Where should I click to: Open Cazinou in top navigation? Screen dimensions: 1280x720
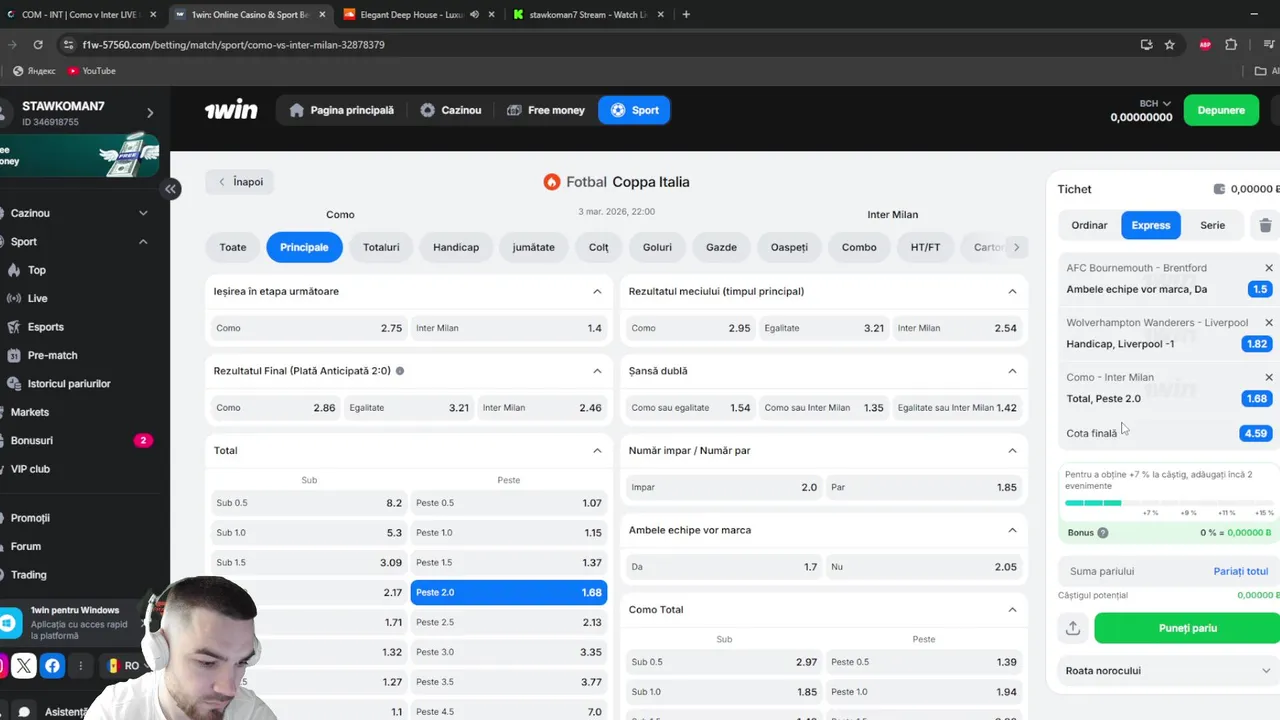[x=451, y=110]
